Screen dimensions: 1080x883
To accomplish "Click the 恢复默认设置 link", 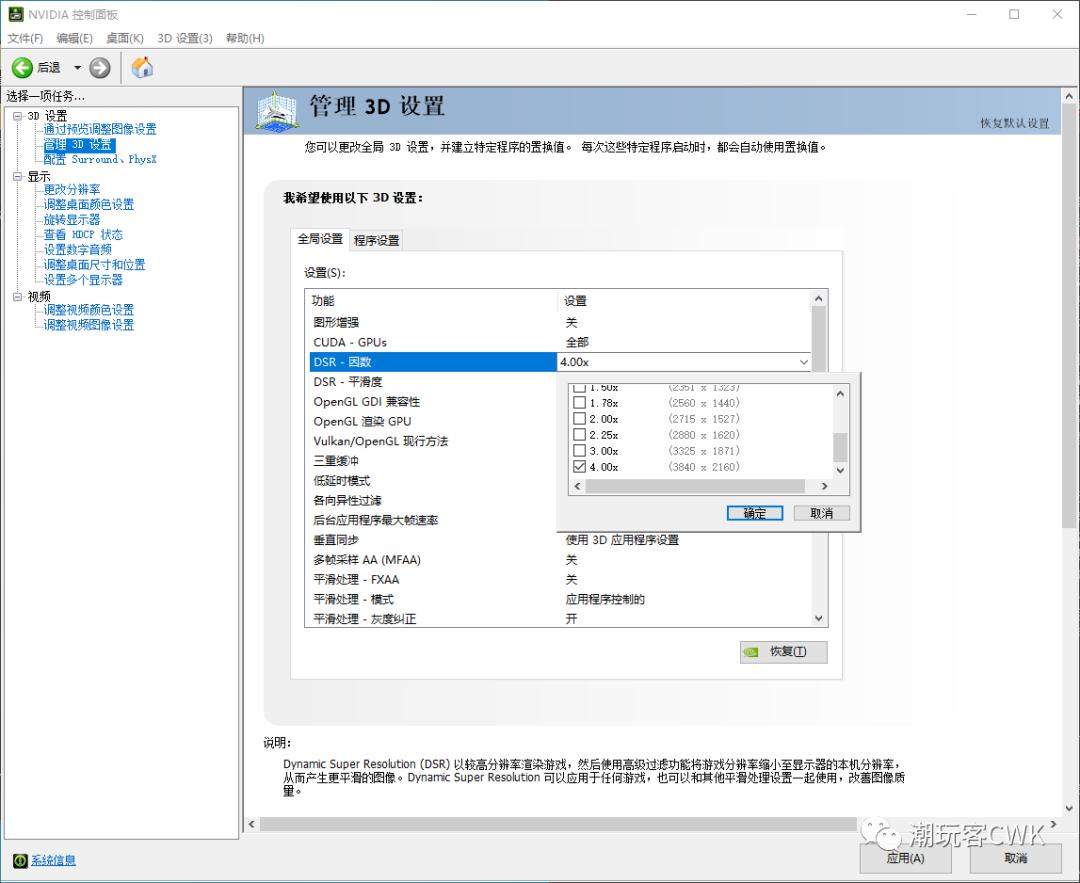I will click(1014, 123).
